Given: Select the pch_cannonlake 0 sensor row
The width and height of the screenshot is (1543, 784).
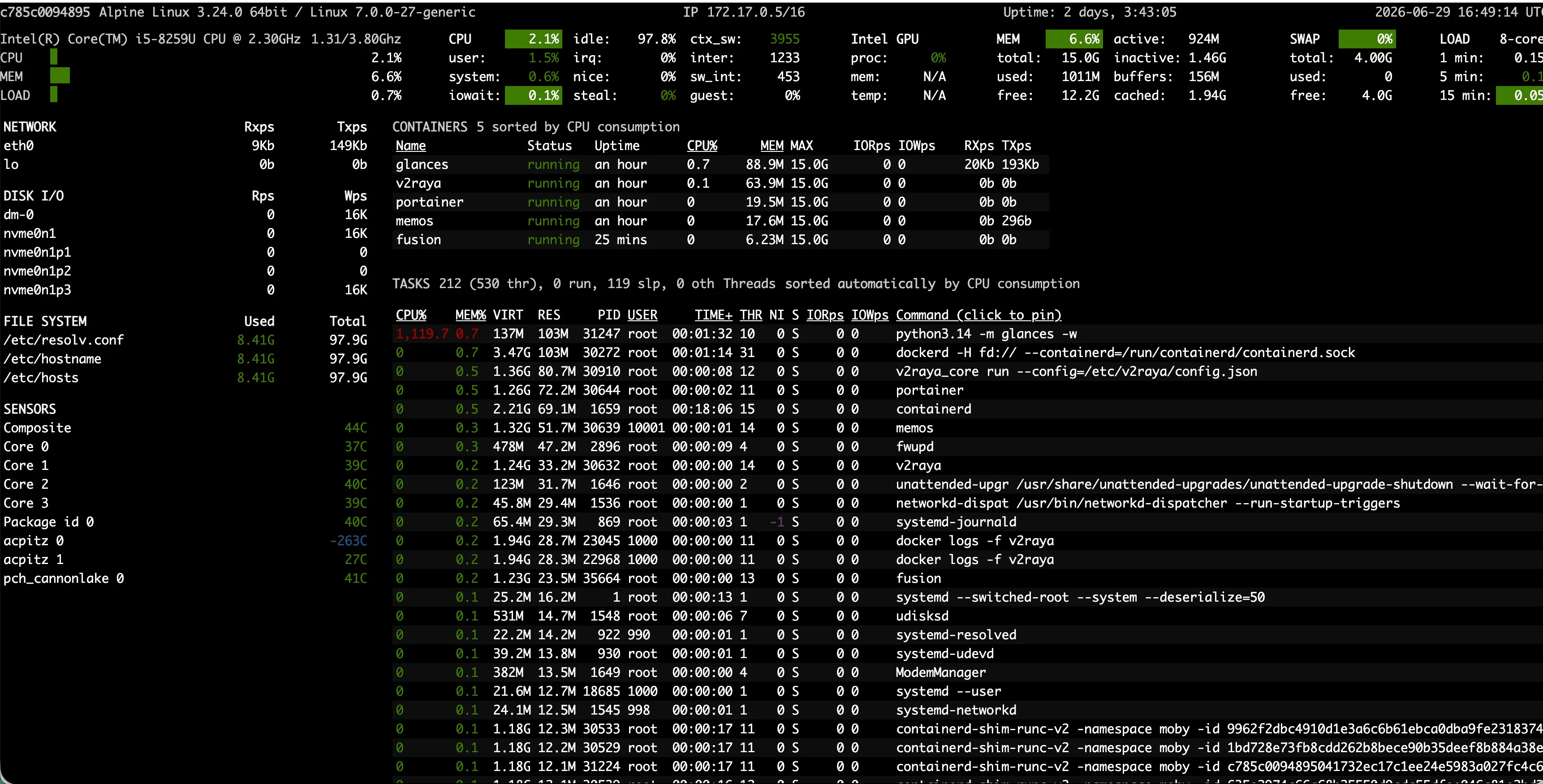Looking at the screenshot, I should click(185, 578).
